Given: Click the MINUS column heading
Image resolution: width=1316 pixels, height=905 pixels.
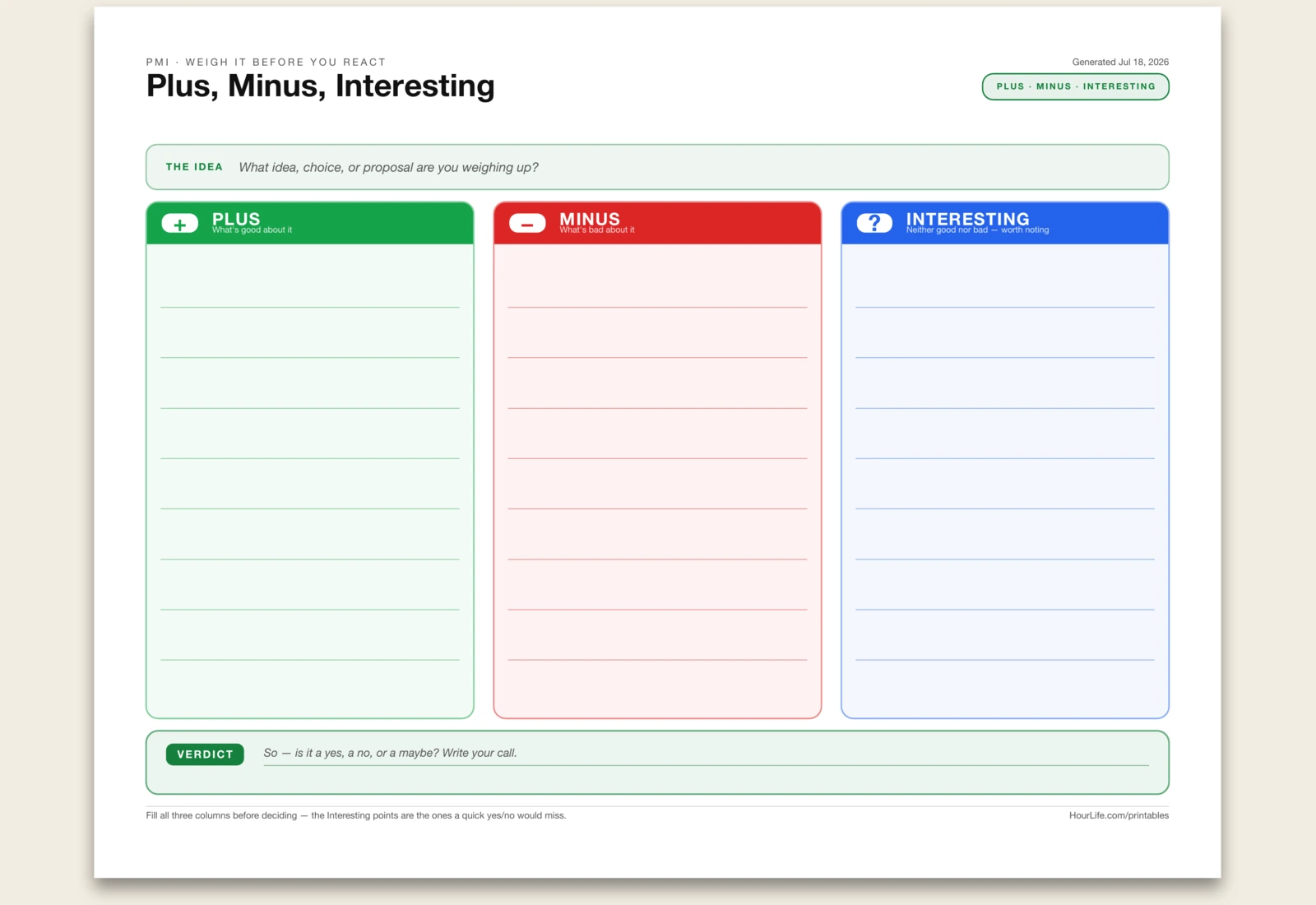Looking at the screenshot, I should 590,219.
